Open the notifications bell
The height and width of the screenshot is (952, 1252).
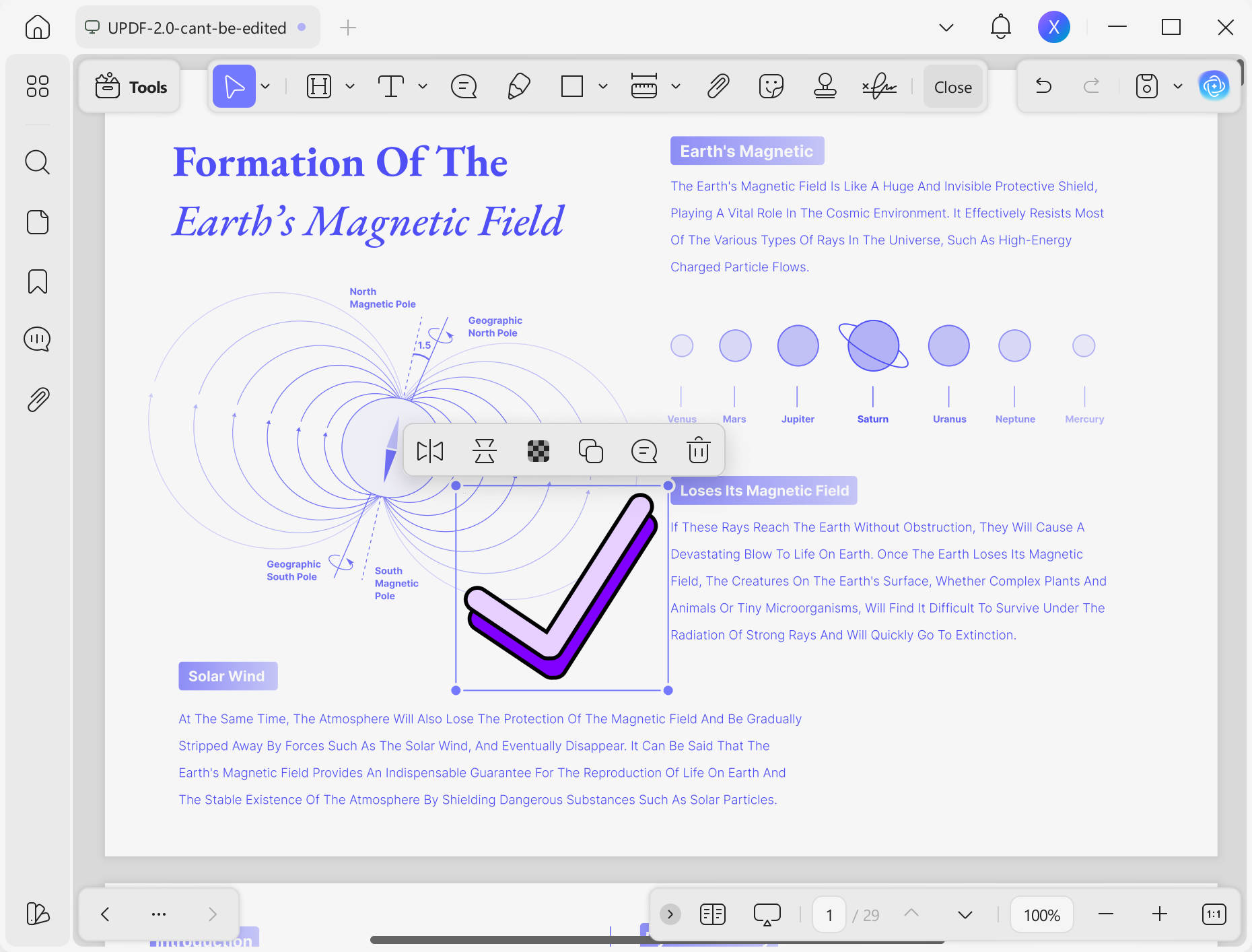coord(1001,27)
